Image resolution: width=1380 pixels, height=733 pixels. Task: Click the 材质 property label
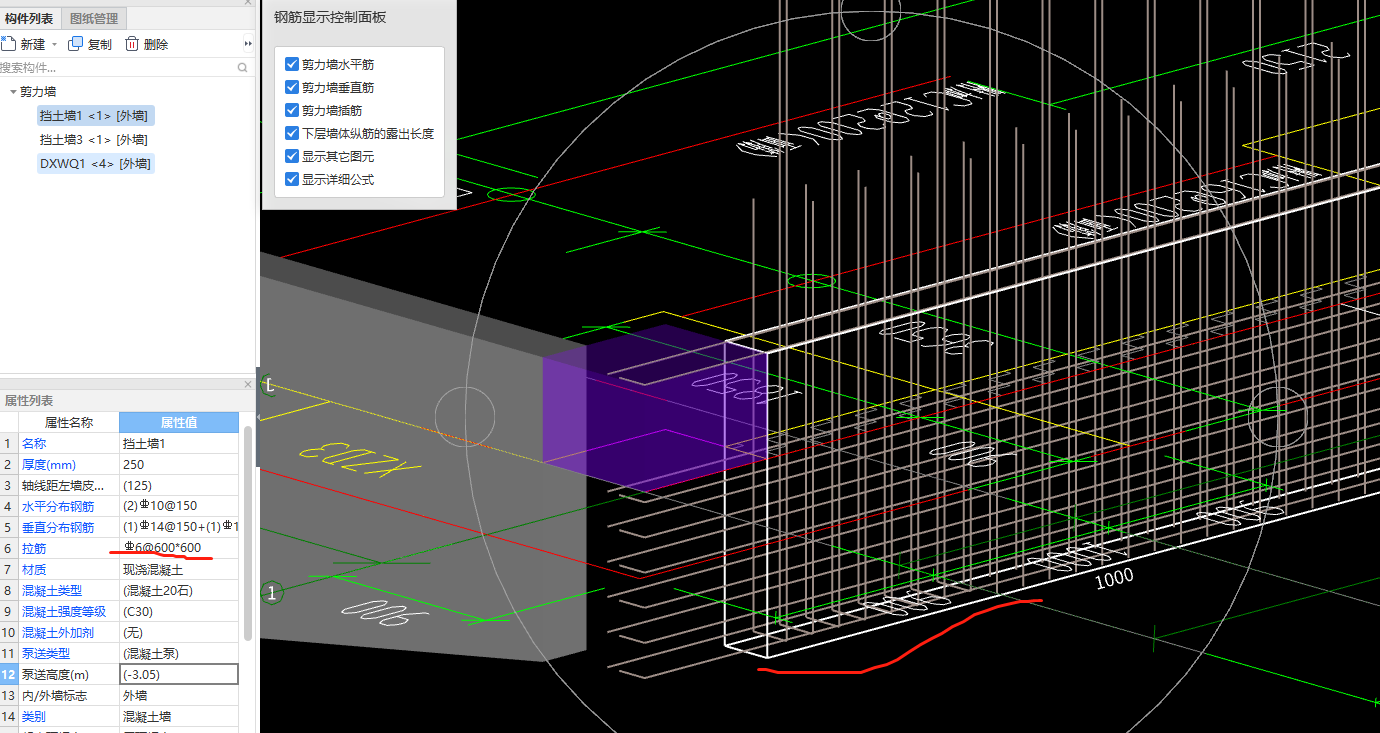pos(34,570)
